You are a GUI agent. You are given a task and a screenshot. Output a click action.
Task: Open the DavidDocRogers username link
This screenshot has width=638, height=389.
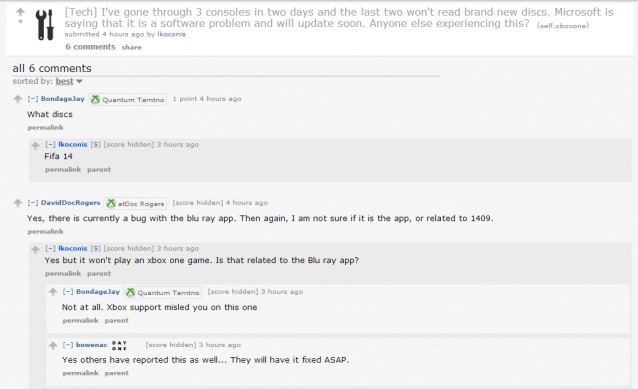[70, 203]
